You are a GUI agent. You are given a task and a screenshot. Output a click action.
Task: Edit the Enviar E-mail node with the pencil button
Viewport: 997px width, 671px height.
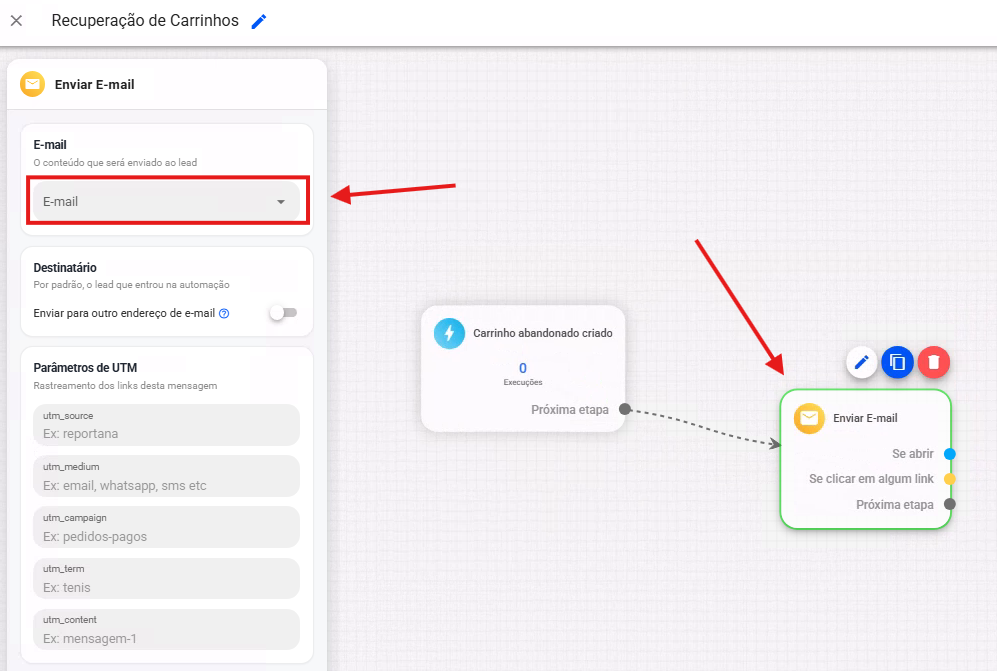(x=862, y=363)
